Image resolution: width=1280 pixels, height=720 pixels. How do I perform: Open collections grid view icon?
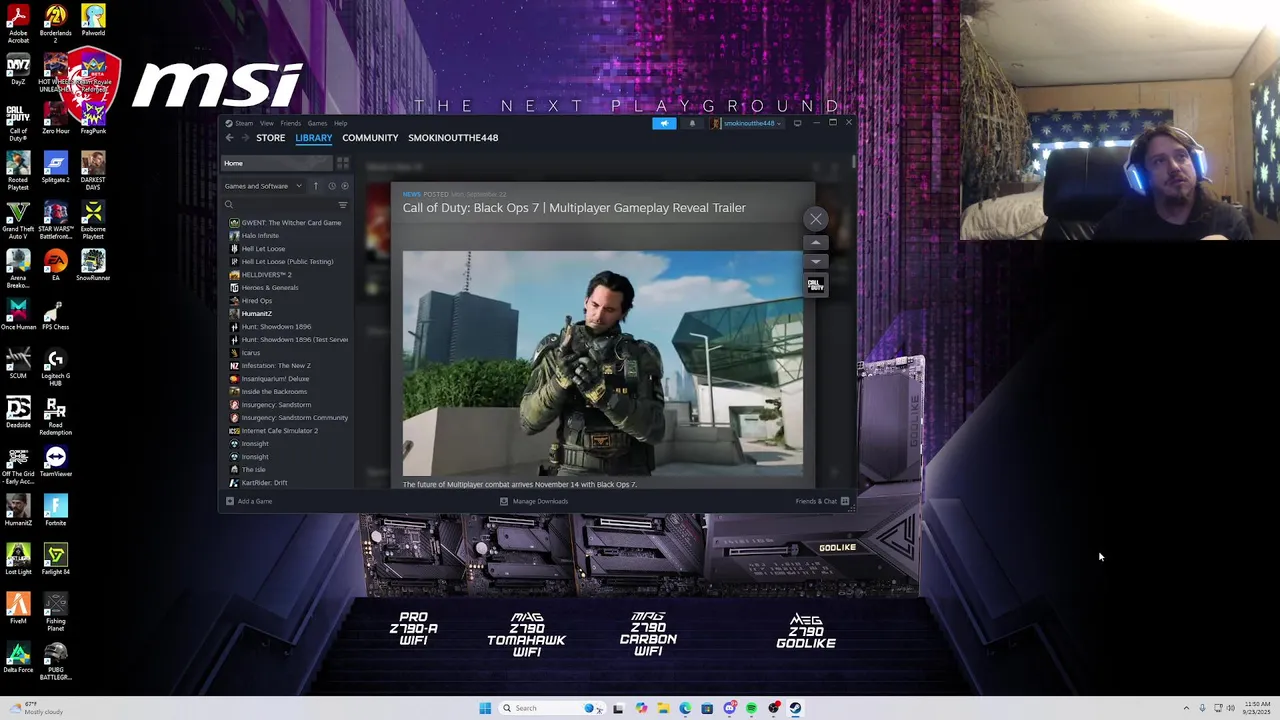click(343, 163)
